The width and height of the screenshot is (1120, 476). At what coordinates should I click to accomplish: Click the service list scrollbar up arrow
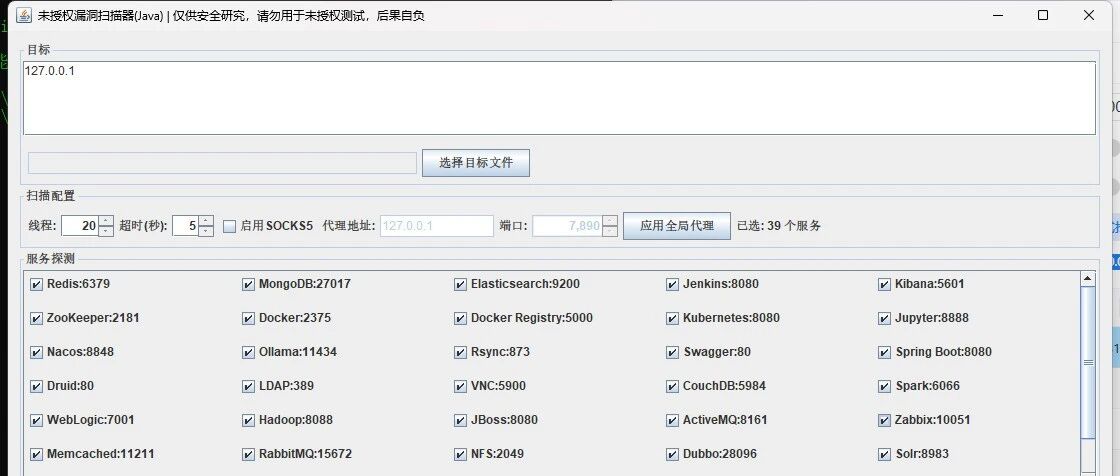click(x=1087, y=279)
